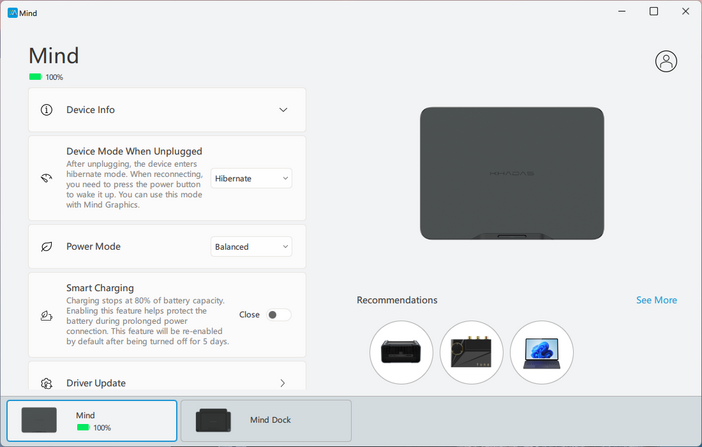Click the Power Mode leaf icon
This screenshot has width=702, height=447.
pyautogui.click(x=47, y=247)
